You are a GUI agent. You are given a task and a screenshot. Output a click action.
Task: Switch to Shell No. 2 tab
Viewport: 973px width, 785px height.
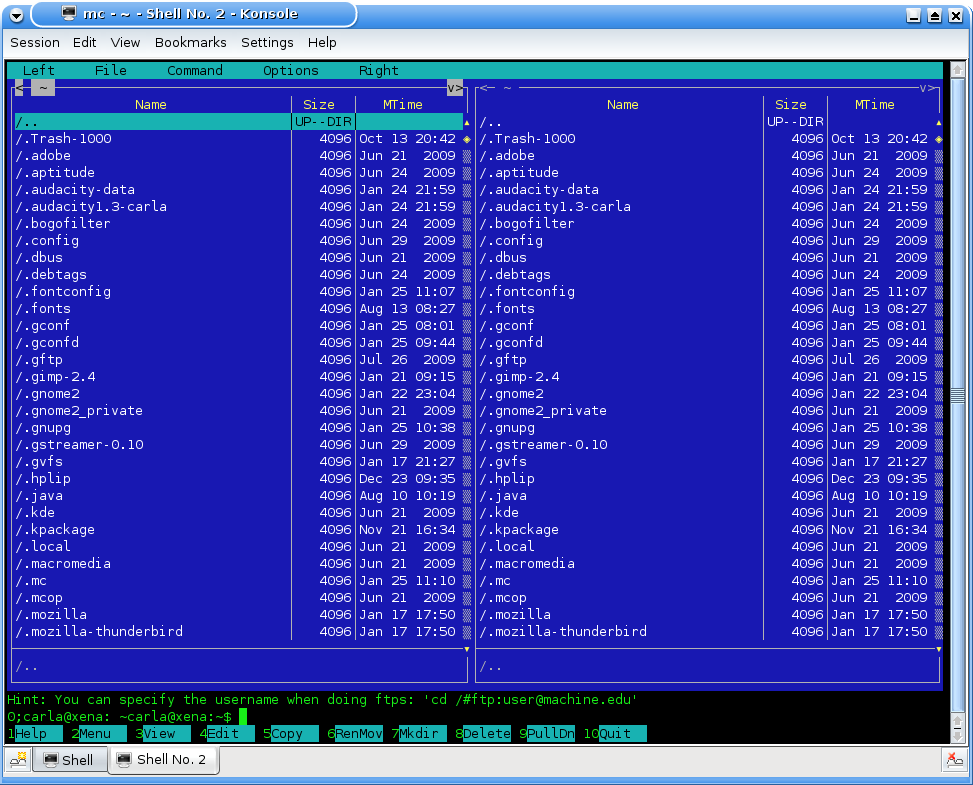pos(164,760)
